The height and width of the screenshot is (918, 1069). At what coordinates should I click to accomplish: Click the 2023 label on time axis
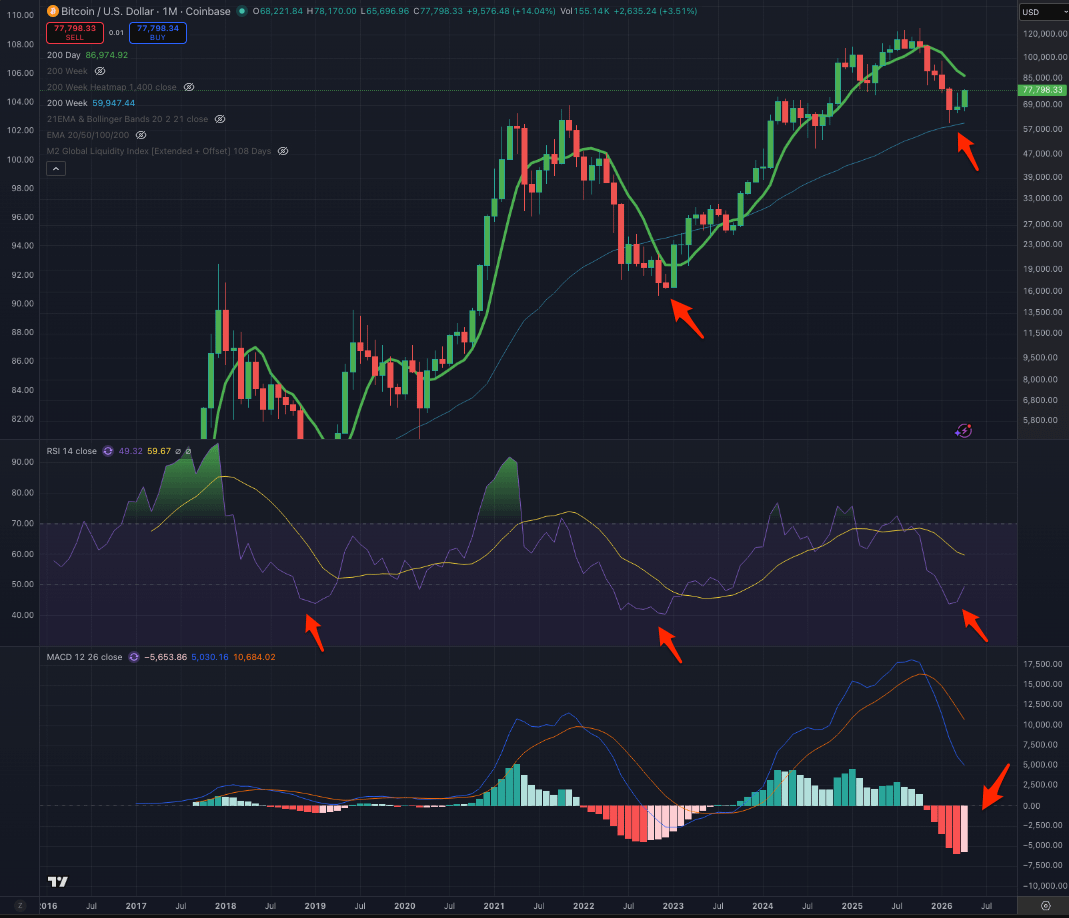(x=673, y=906)
